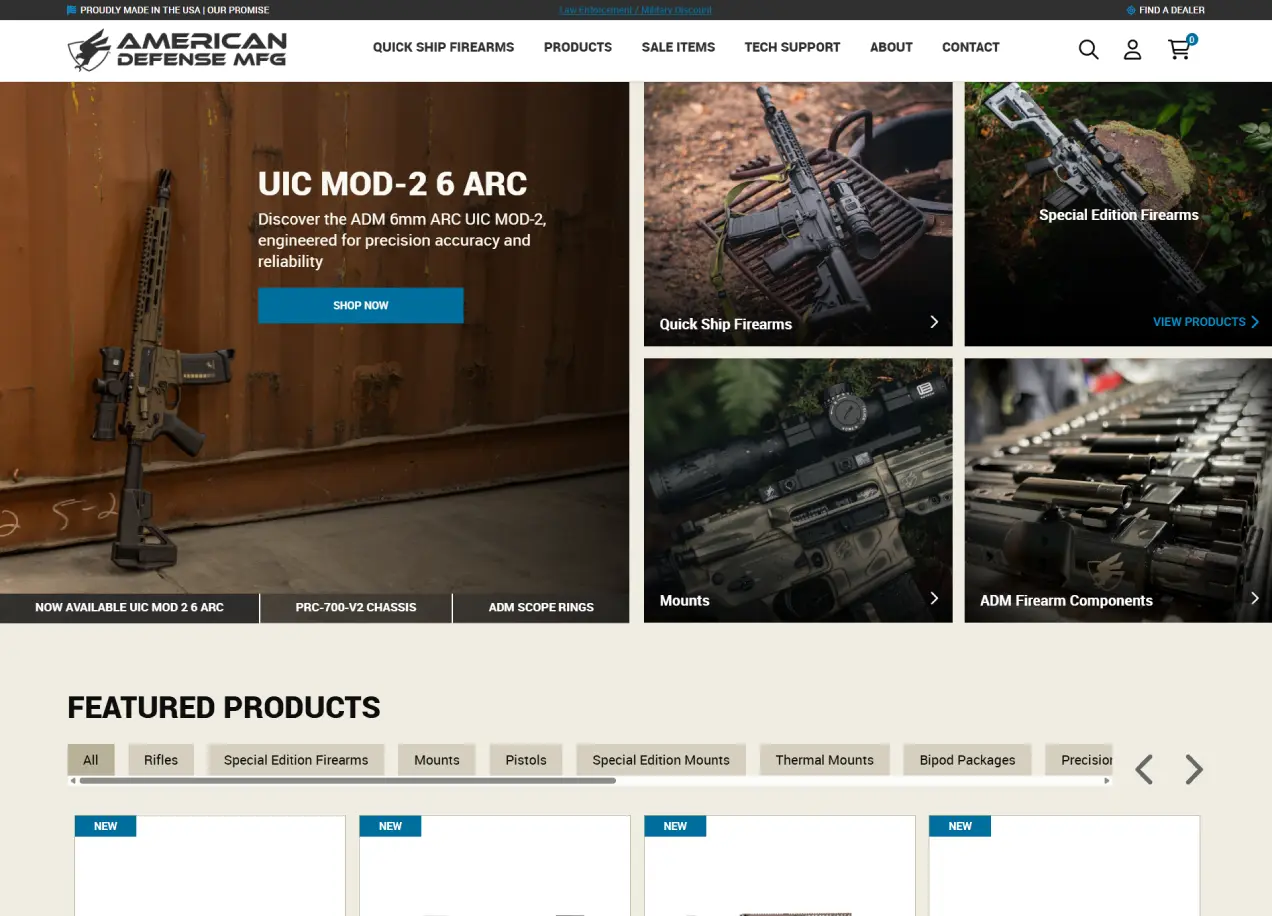The height and width of the screenshot is (916, 1272).
Task: Open the shopping cart icon
Action: tap(1180, 48)
